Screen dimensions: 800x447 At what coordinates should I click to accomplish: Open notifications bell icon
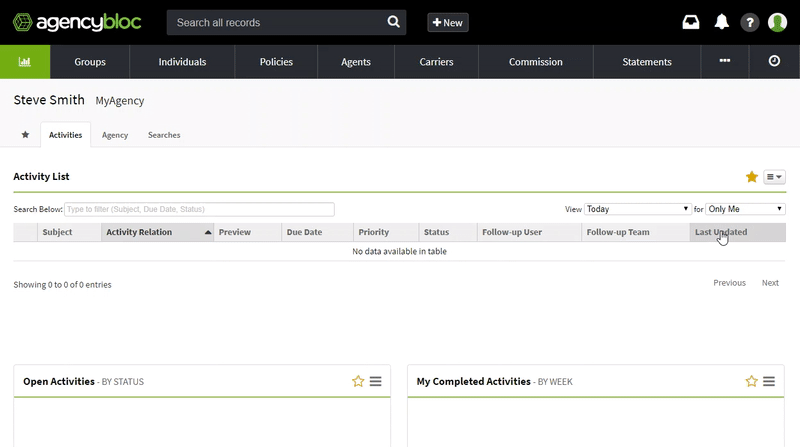click(x=721, y=22)
